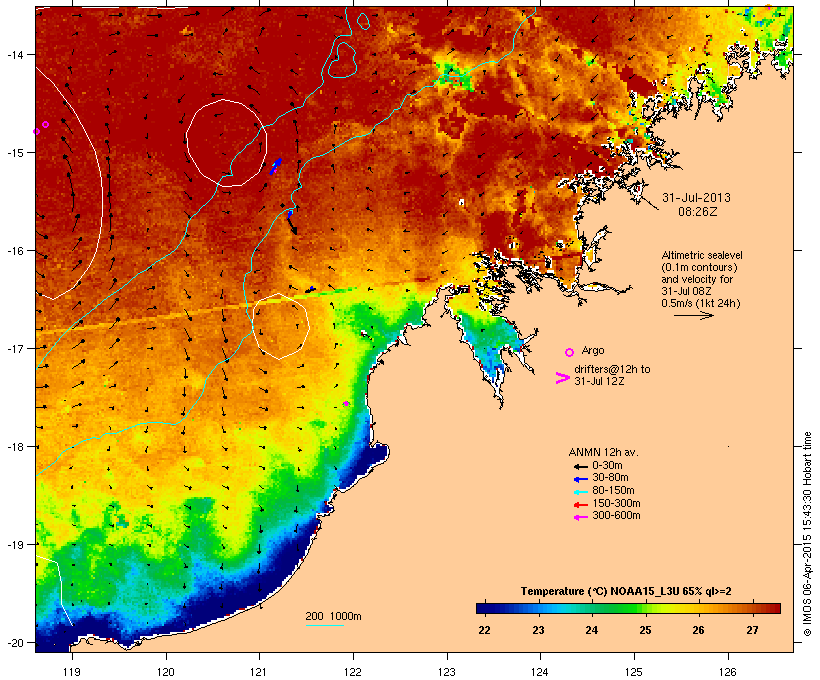820x680 pixels.
Task: Click the latitude axis label '-18'
Action: coord(15,447)
